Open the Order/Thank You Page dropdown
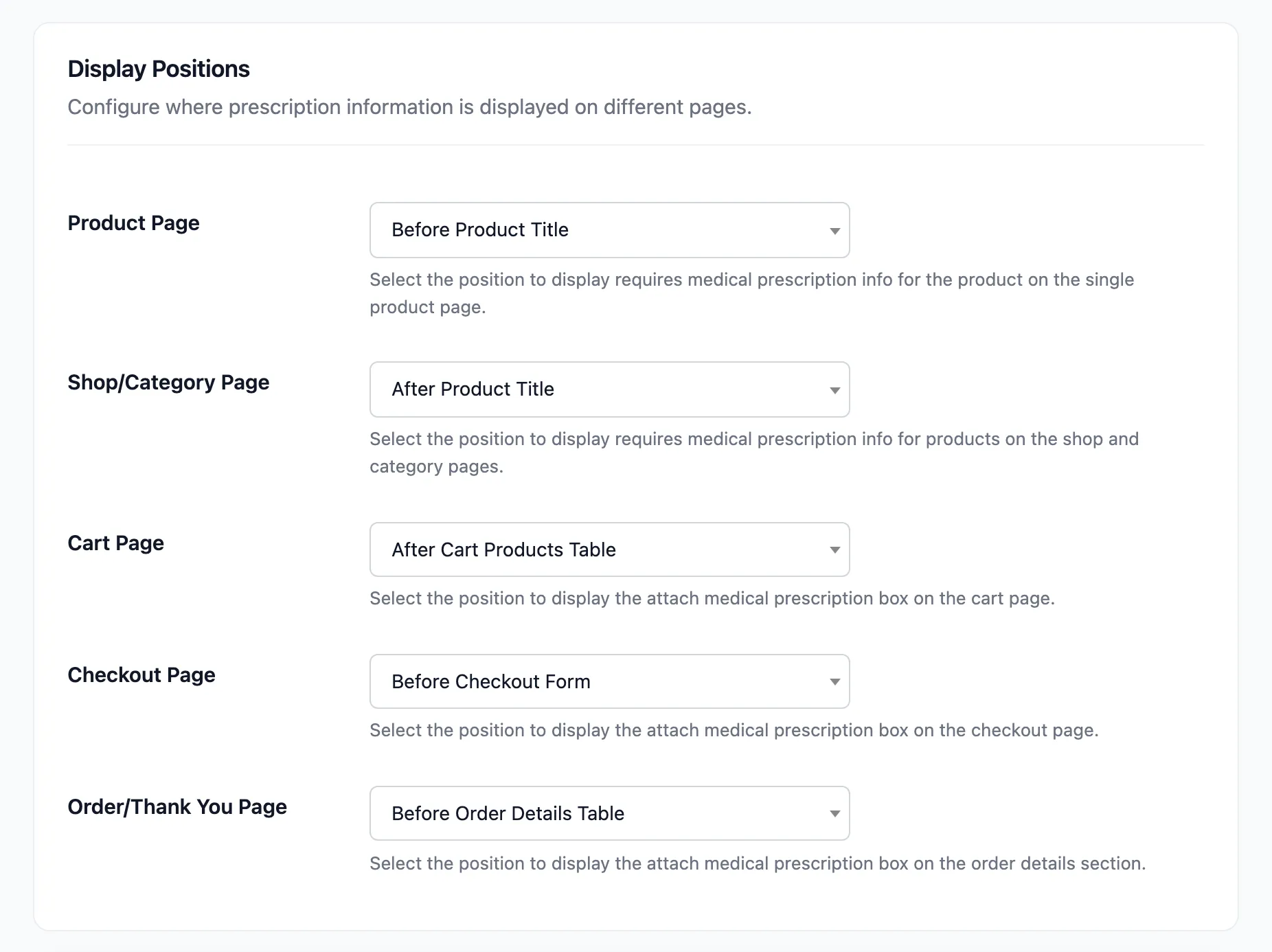Screen dimensions: 1272x952 pyautogui.click(x=609, y=813)
